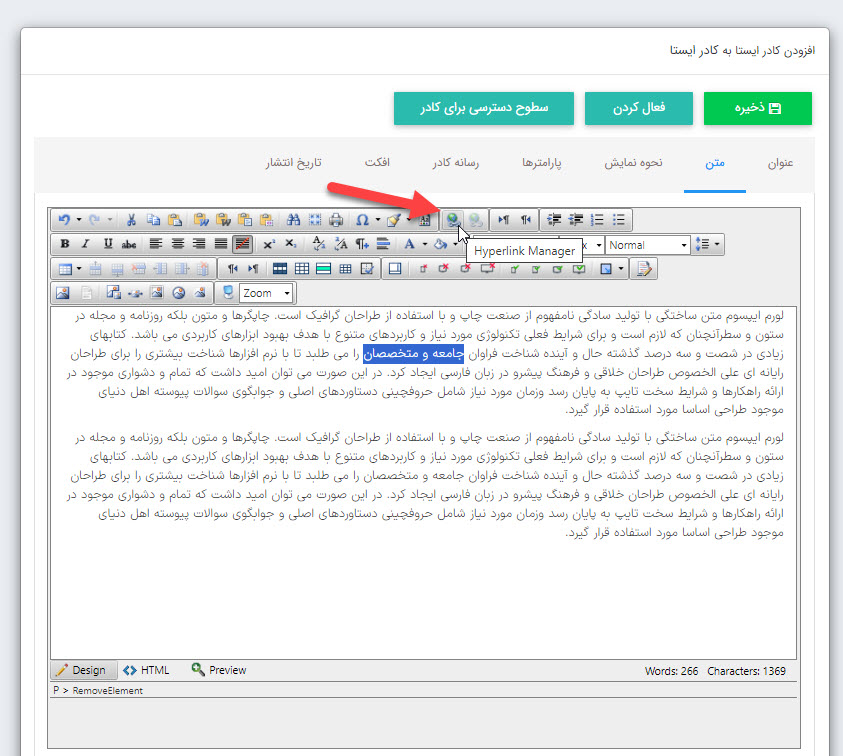Click the Insert Symbol (Omega) icon
Viewport: 843px width, 756px height.
[362, 219]
